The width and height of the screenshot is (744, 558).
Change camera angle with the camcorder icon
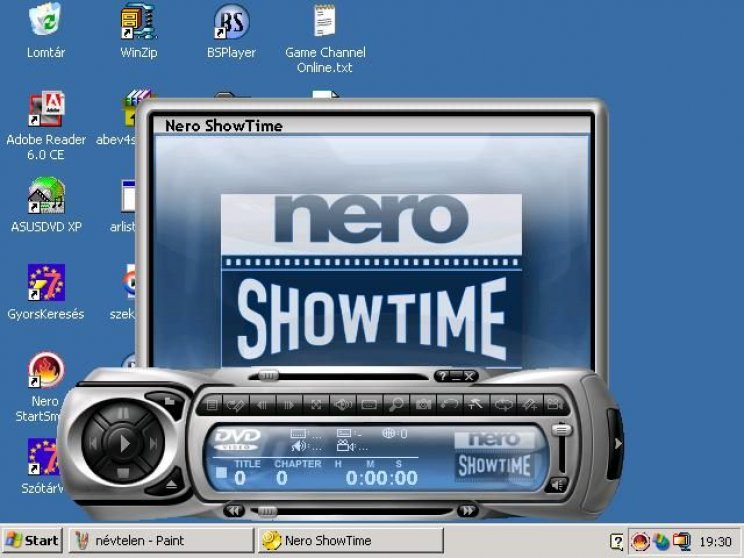[554, 405]
